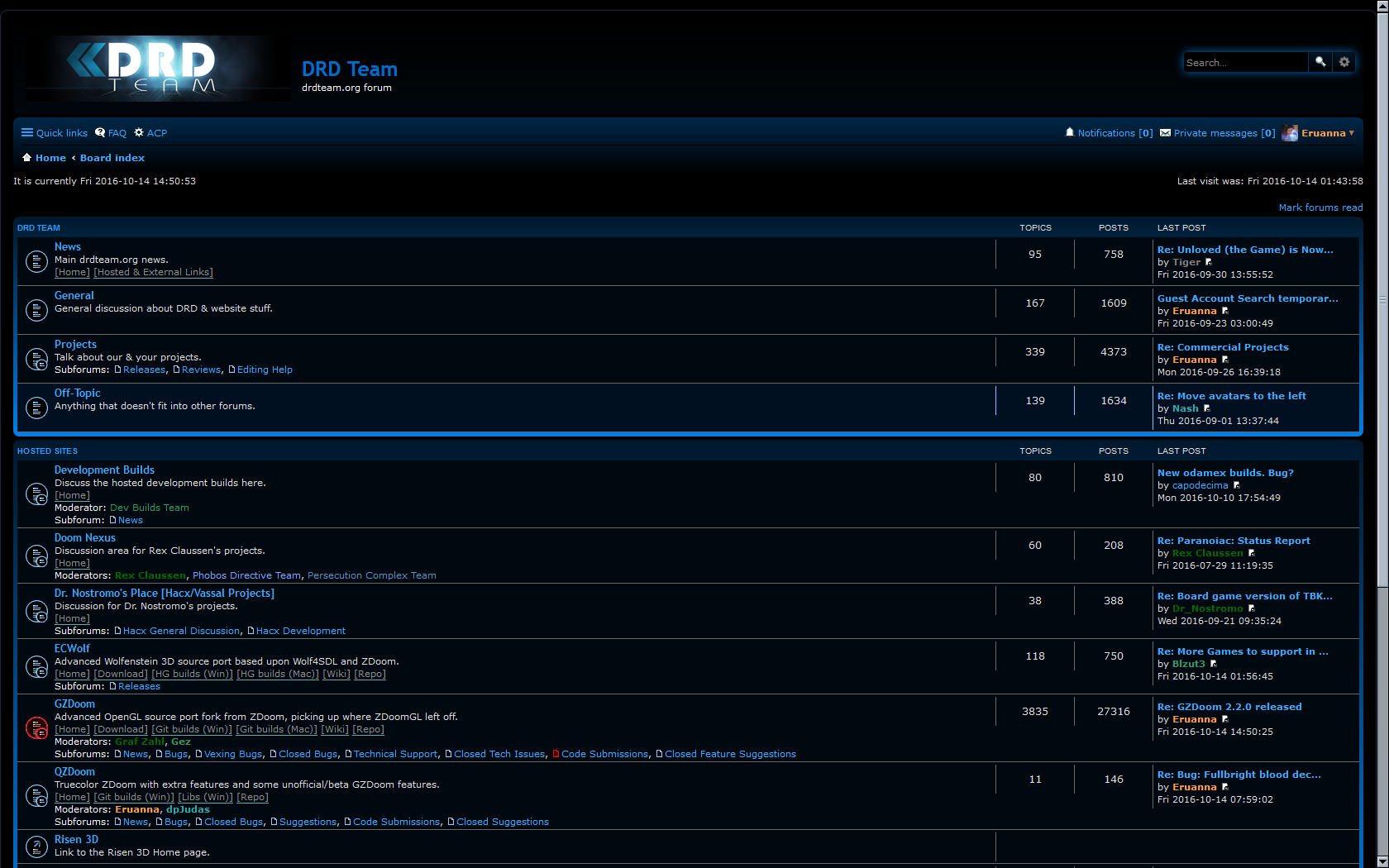This screenshot has width=1389, height=868.
Task: Open GZDoom Technical Support subforum
Action: pyautogui.click(x=395, y=754)
